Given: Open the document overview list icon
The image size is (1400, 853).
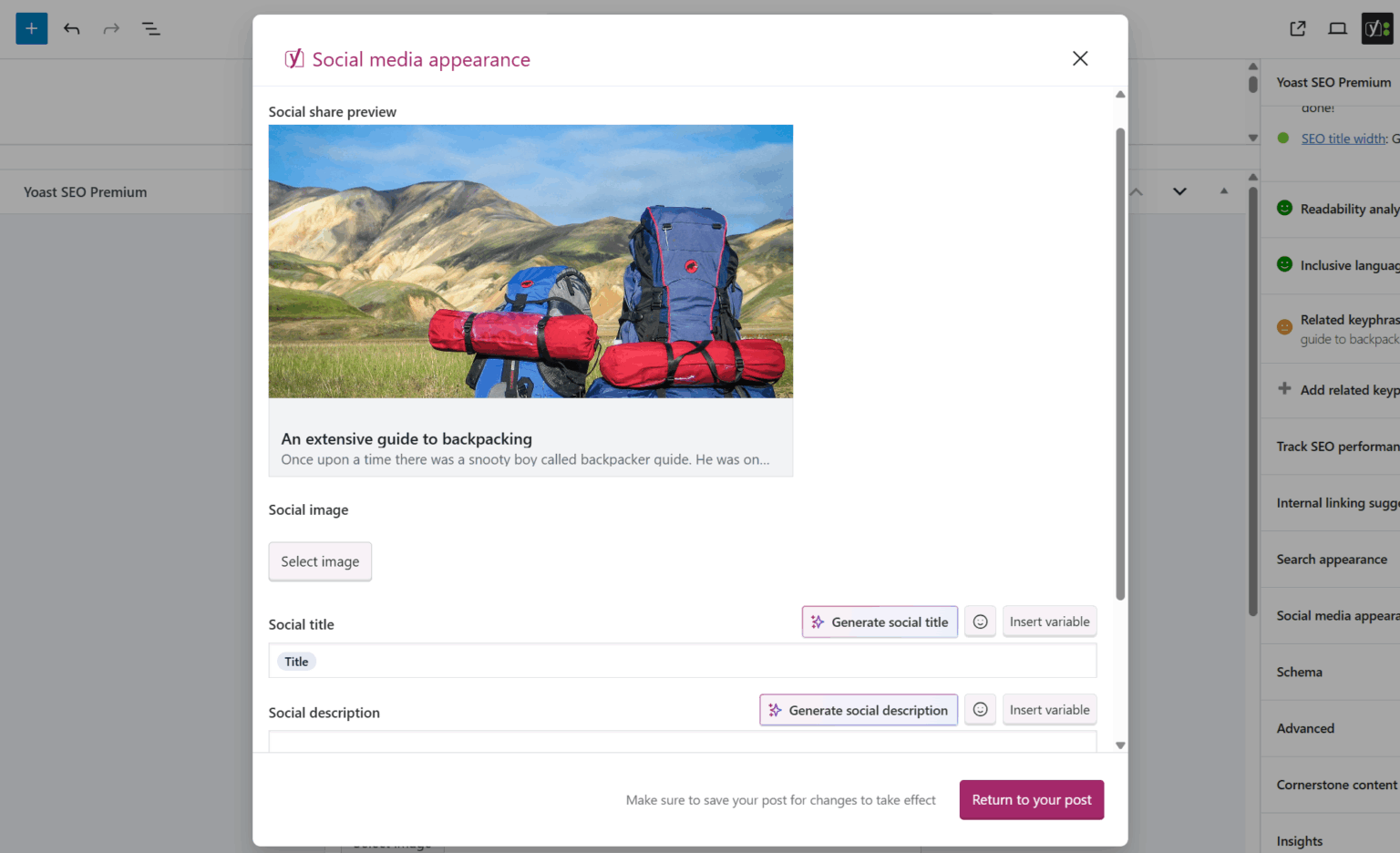Looking at the screenshot, I should (151, 29).
